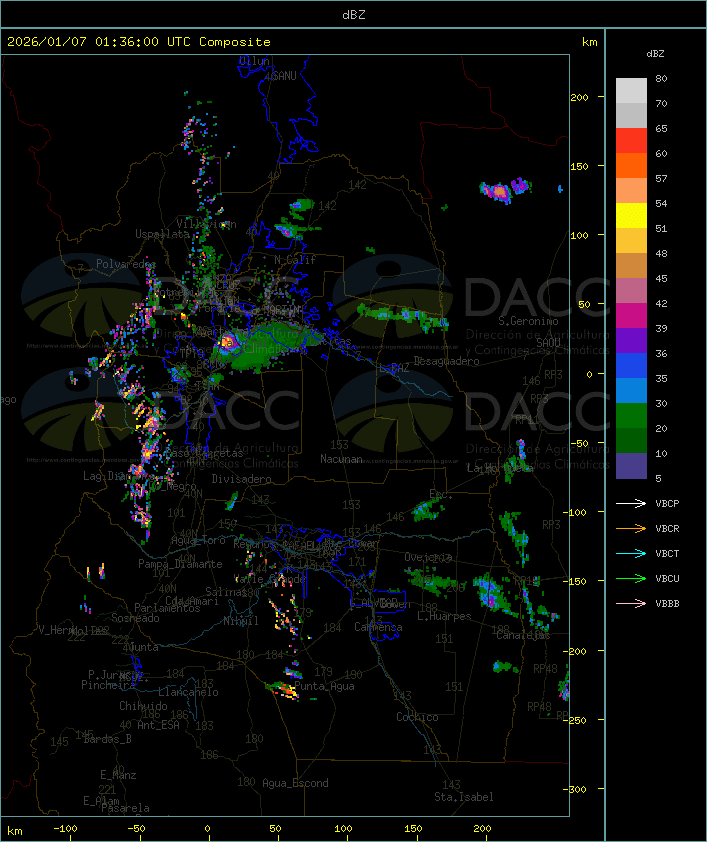This screenshot has width=707, height=842.
Task: Select the mauve 42-45 dBZ swatch
Action: tap(631, 291)
